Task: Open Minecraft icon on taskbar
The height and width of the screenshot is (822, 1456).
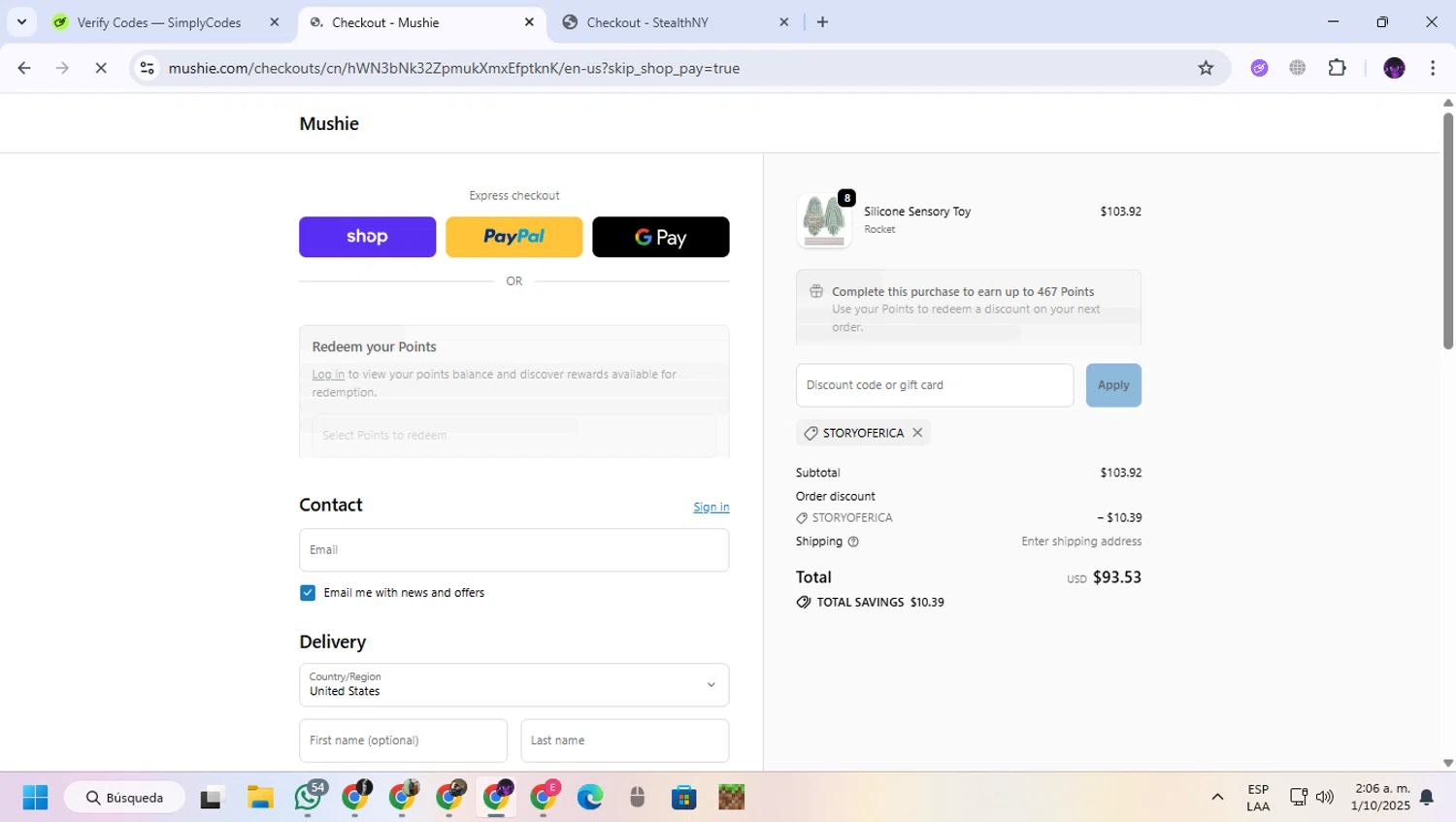Action: (x=731, y=798)
